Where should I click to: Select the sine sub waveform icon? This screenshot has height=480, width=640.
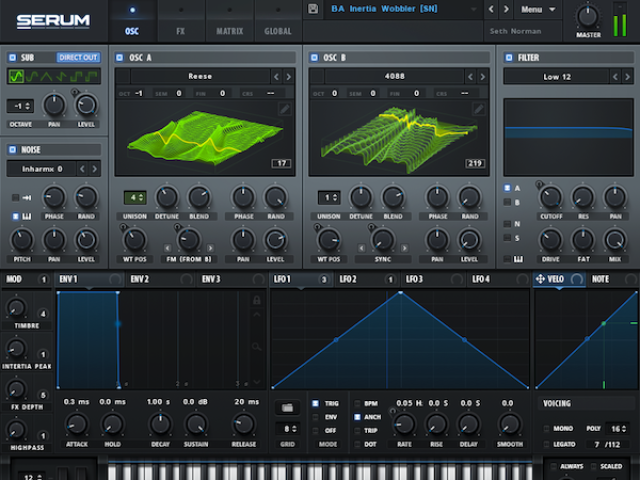point(16,76)
